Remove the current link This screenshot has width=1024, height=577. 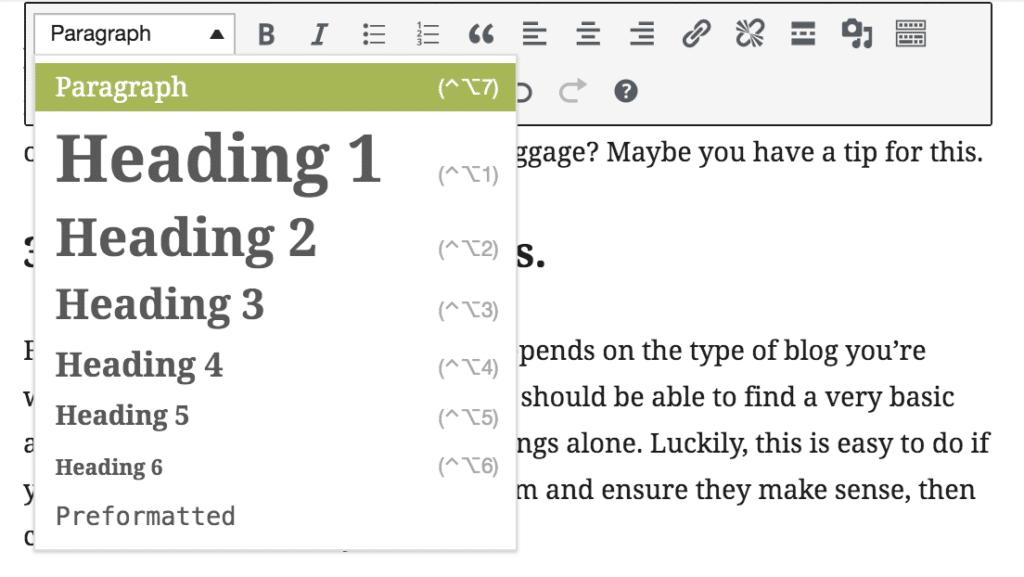pos(749,33)
